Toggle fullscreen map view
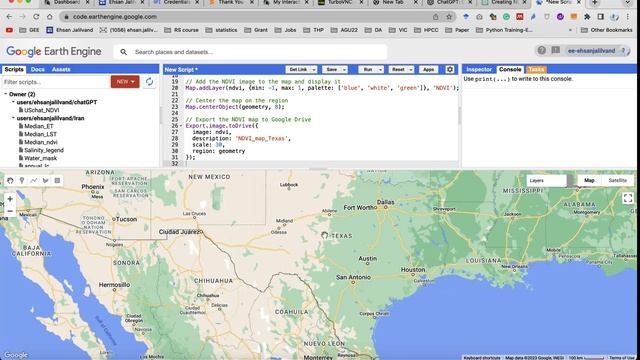Viewport: 640px width, 360px height. (628, 198)
